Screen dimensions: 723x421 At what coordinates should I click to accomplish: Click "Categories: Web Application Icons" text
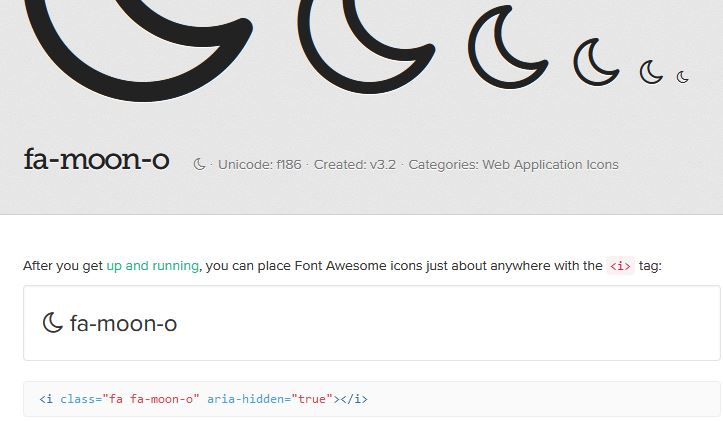pyautogui.click(x=513, y=165)
